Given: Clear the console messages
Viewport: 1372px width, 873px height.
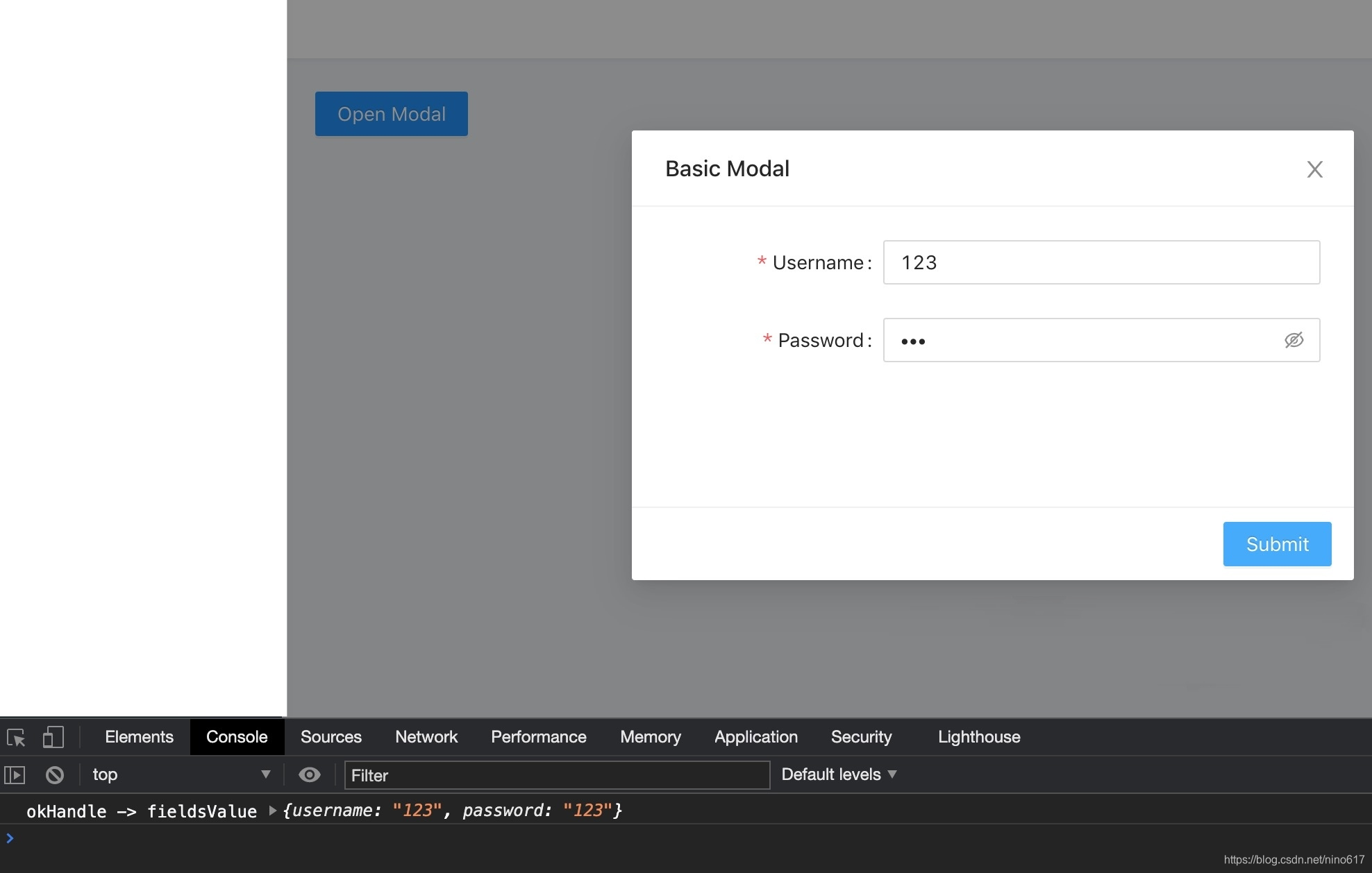Looking at the screenshot, I should point(54,774).
